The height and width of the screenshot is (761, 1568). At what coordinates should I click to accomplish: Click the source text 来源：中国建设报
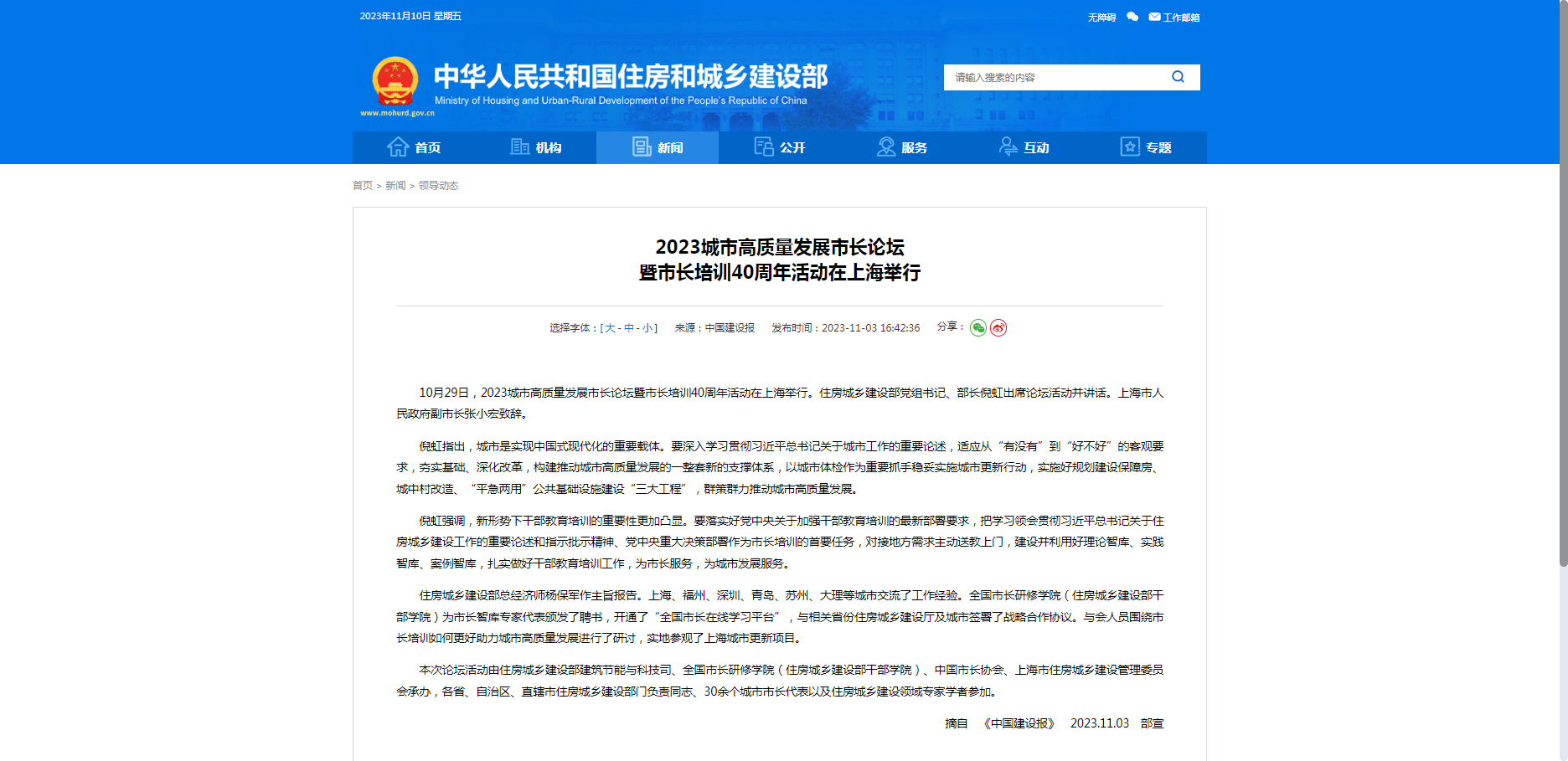714,328
